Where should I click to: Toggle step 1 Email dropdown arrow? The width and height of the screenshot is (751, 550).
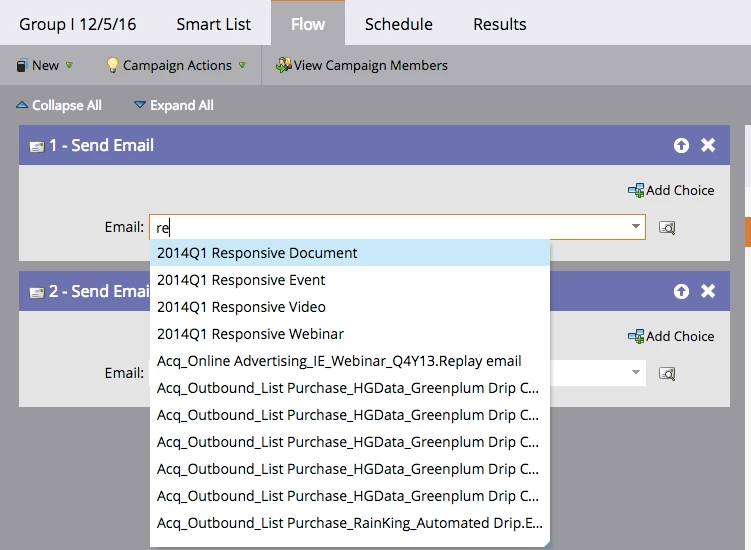click(636, 227)
